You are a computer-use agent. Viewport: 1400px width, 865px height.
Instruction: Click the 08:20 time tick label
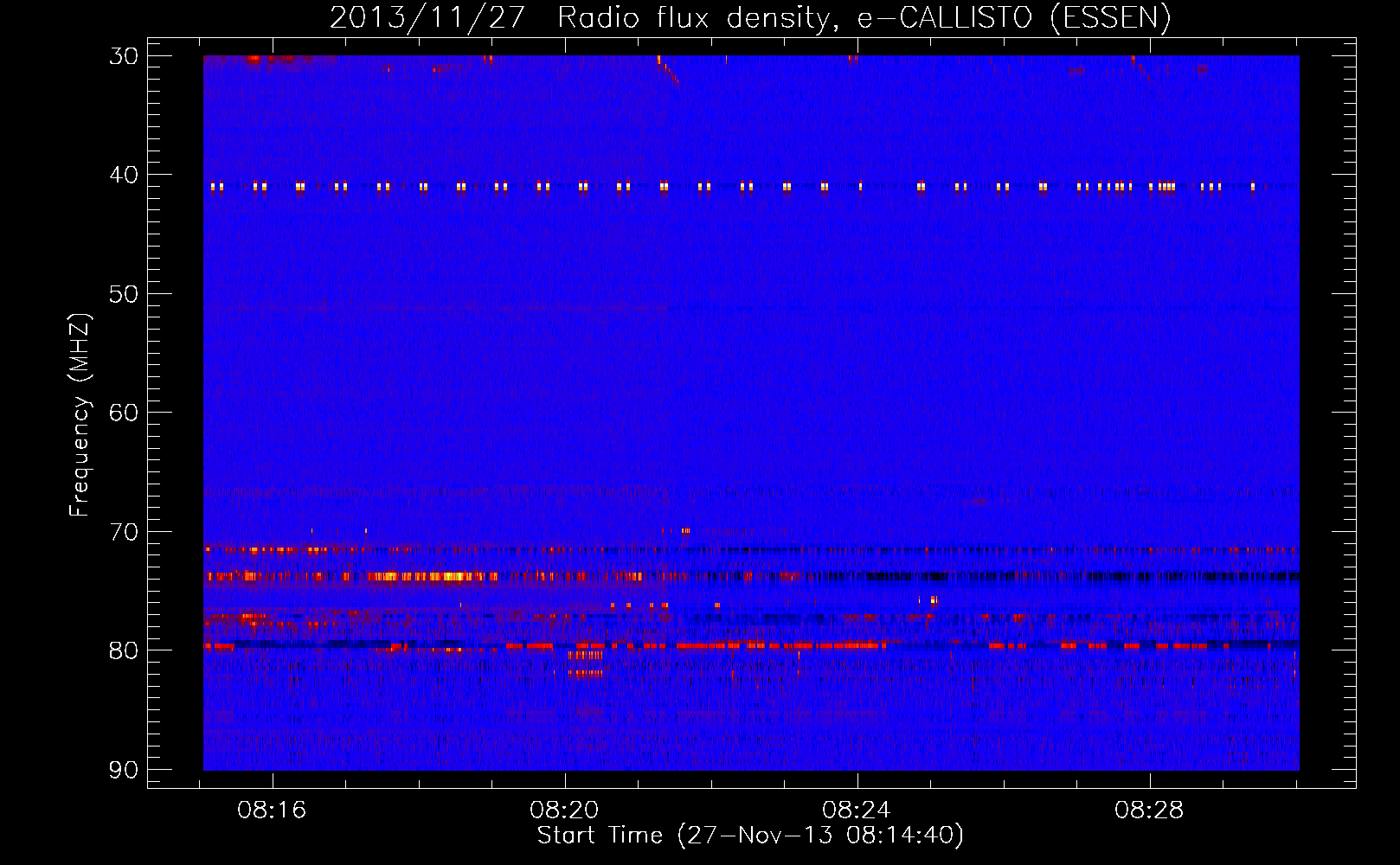click(564, 811)
